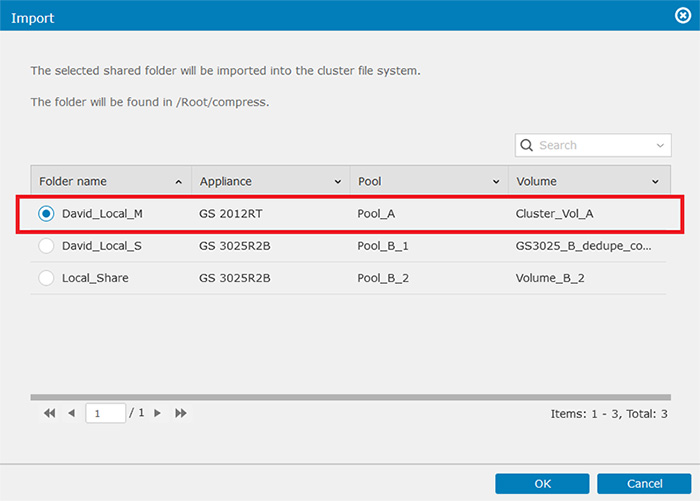Confirm import with OK button
The height and width of the screenshot is (501, 700).
click(x=542, y=484)
